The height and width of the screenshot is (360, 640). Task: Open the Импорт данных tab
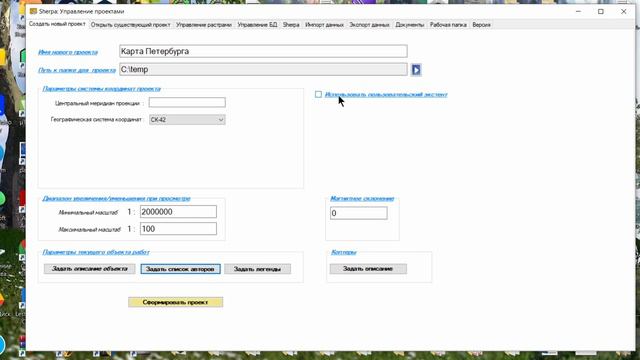pos(324,24)
